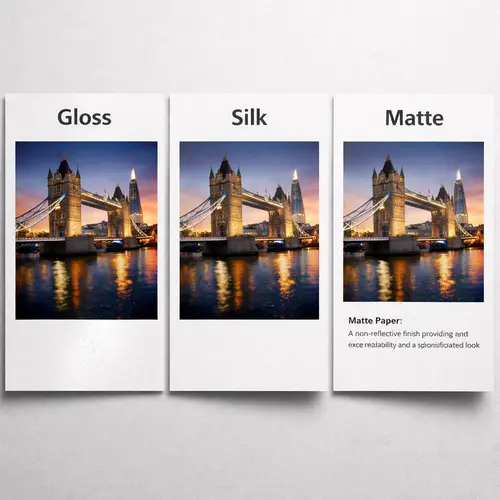Click the 'Matte Paper:' label
This screenshot has height=500, width=500.
coord(375,321)
